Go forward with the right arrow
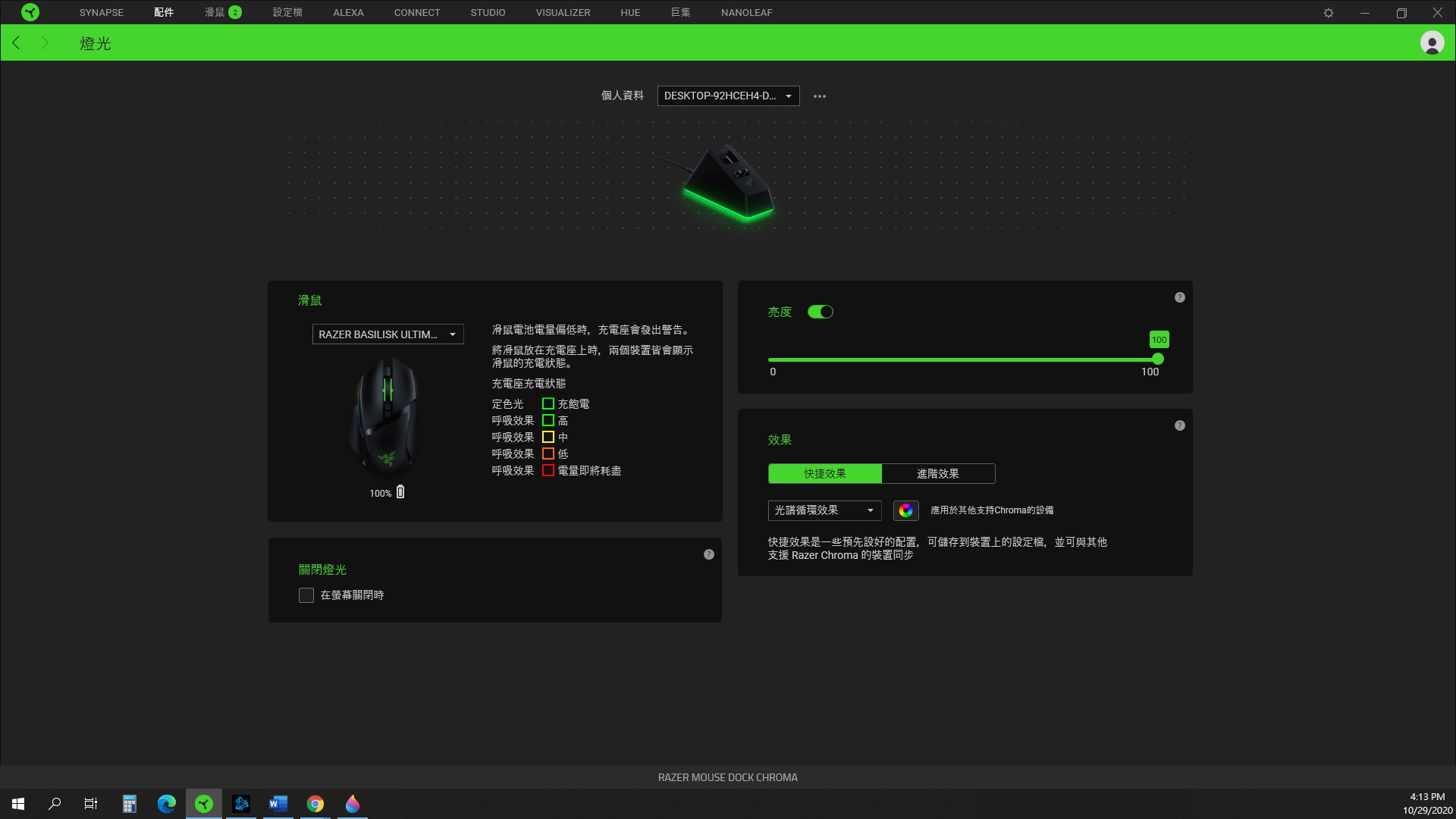Viewport: 1456px width, 819px height. 44,42
